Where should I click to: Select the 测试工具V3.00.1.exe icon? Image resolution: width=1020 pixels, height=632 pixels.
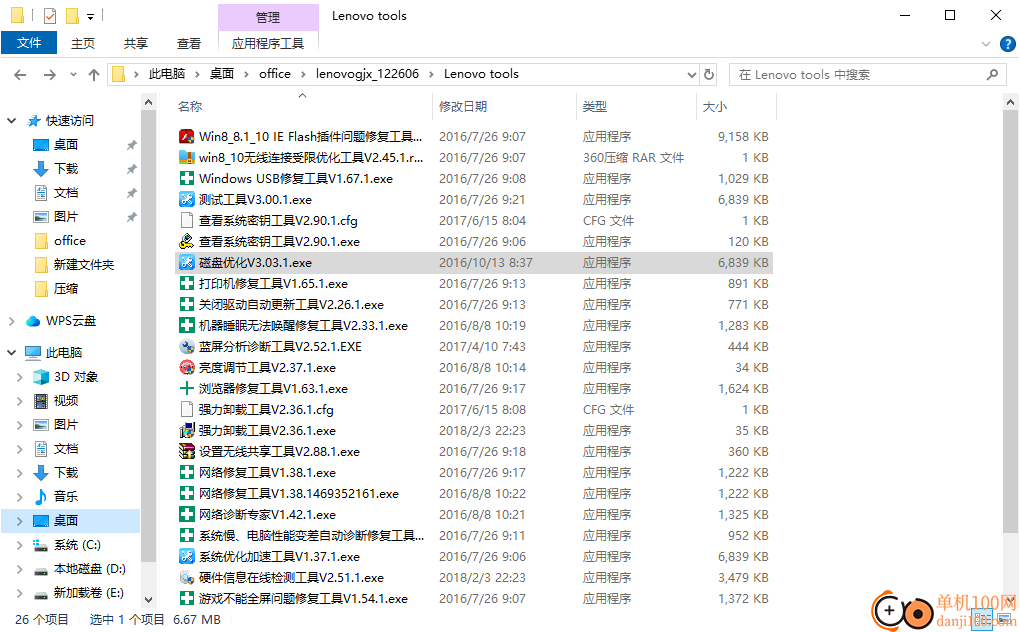point(187,200)
